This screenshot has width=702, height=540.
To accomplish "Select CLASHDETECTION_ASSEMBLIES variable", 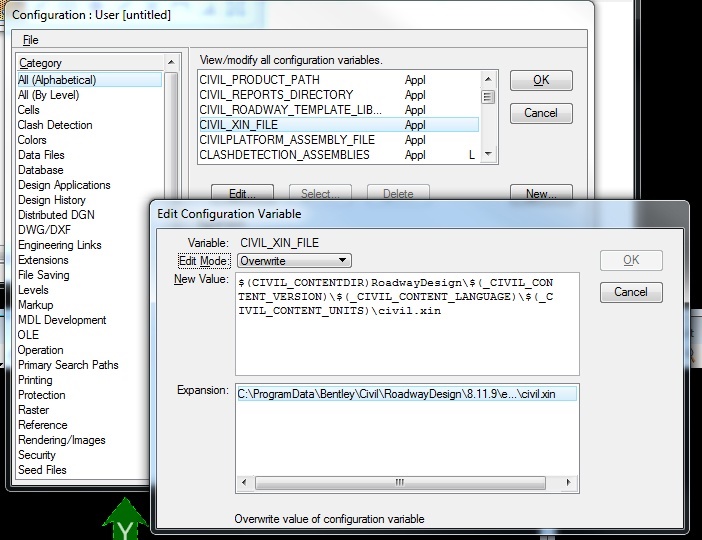I will [x=338, y=155].
